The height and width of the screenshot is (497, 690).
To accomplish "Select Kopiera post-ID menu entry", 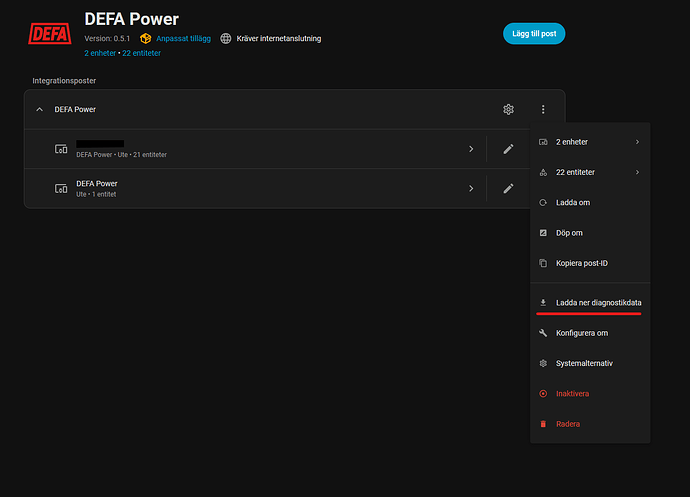I will (x=590, y=263).
